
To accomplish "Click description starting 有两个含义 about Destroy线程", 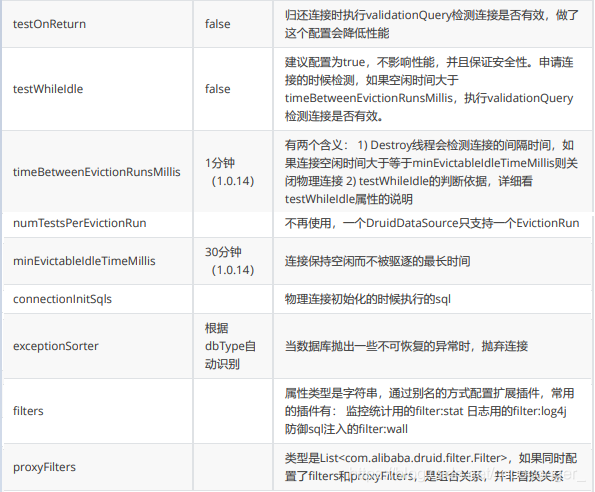I will pos(431,172).
